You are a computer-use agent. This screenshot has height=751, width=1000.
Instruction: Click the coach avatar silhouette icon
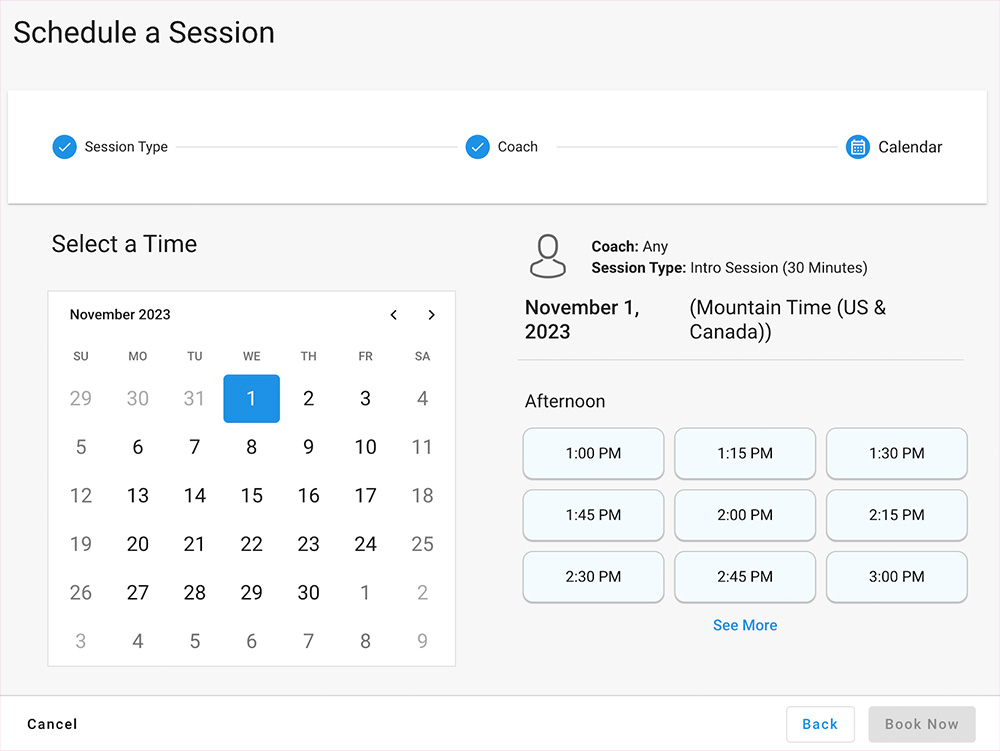(x=548, y=256)
